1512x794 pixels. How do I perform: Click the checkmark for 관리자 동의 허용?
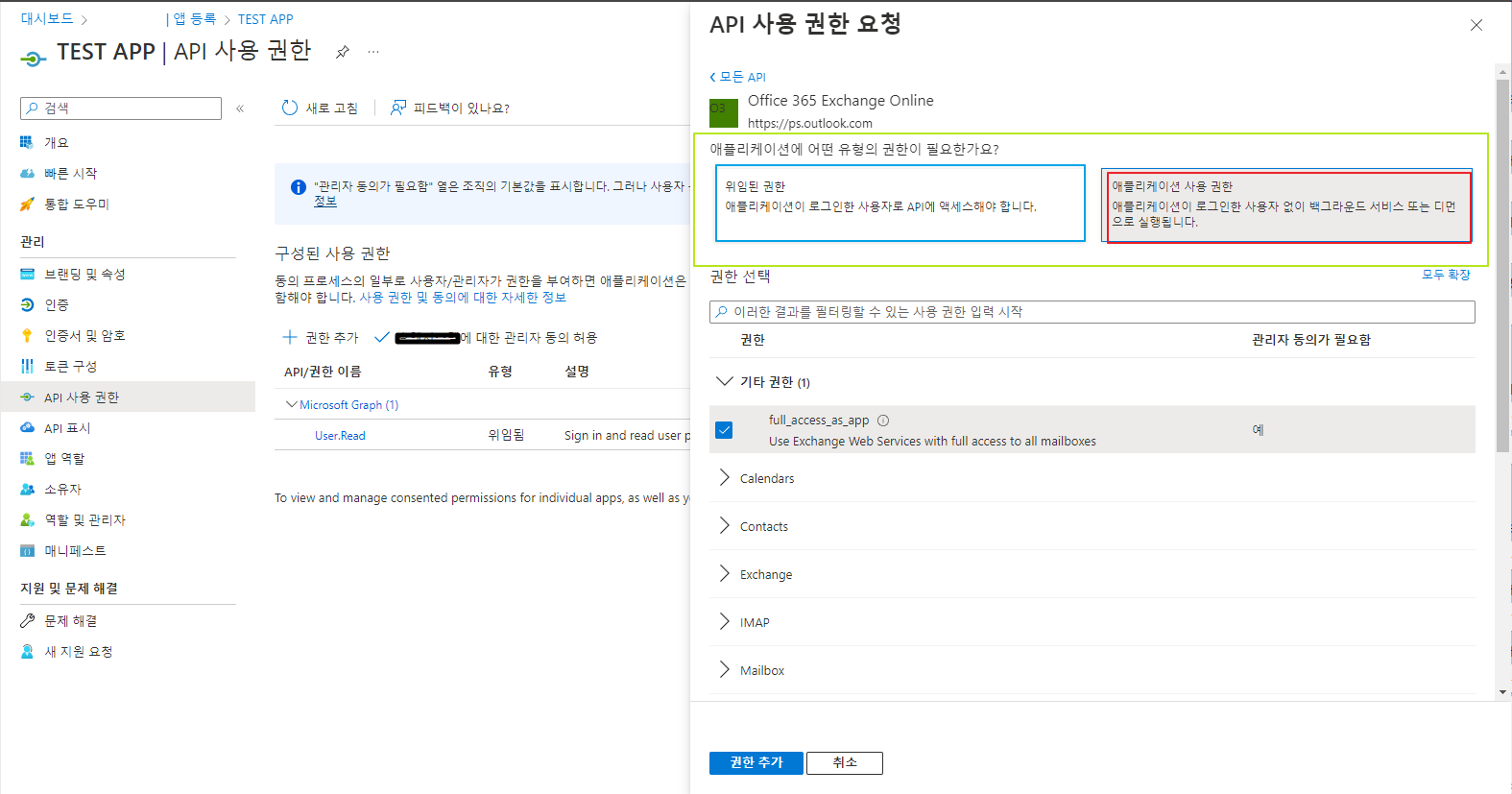click(382, 337)
